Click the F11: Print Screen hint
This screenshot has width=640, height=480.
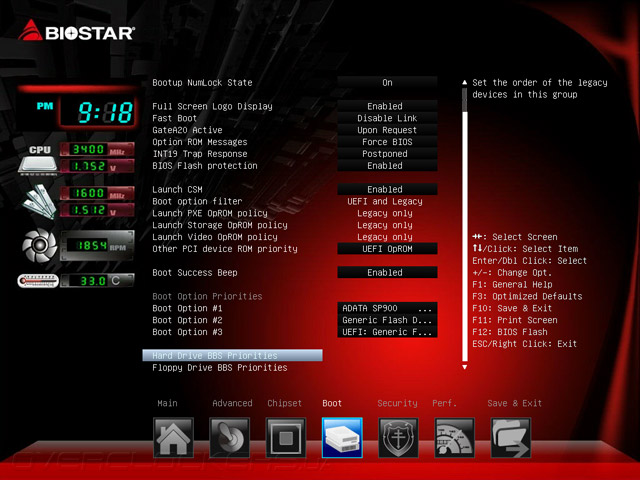(514, 320)
